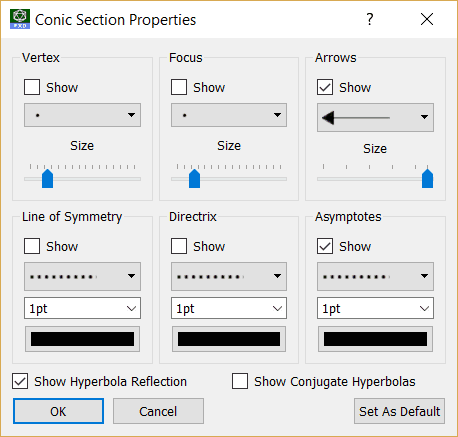
Task: Click the OK button
Action: tap(58, 411)
